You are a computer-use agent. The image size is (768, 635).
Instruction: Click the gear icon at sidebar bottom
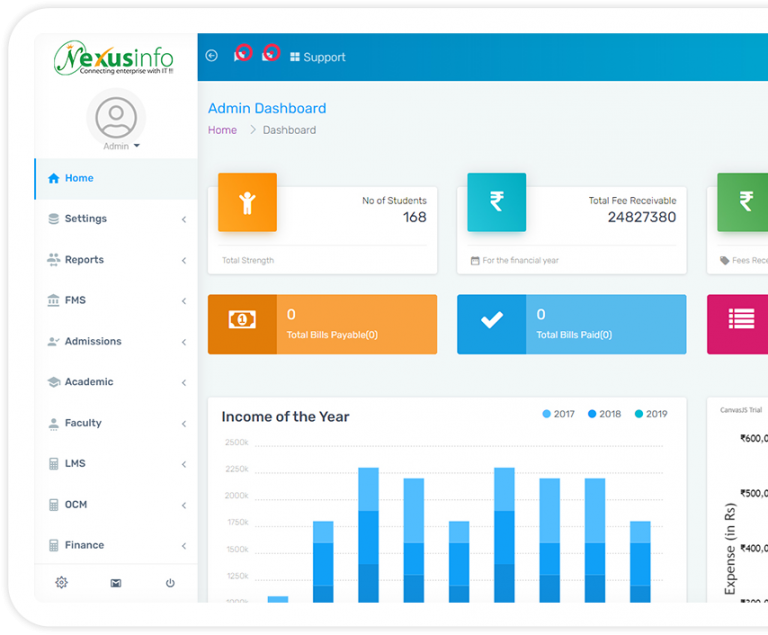pyautogui.click(x=61, y=583)
